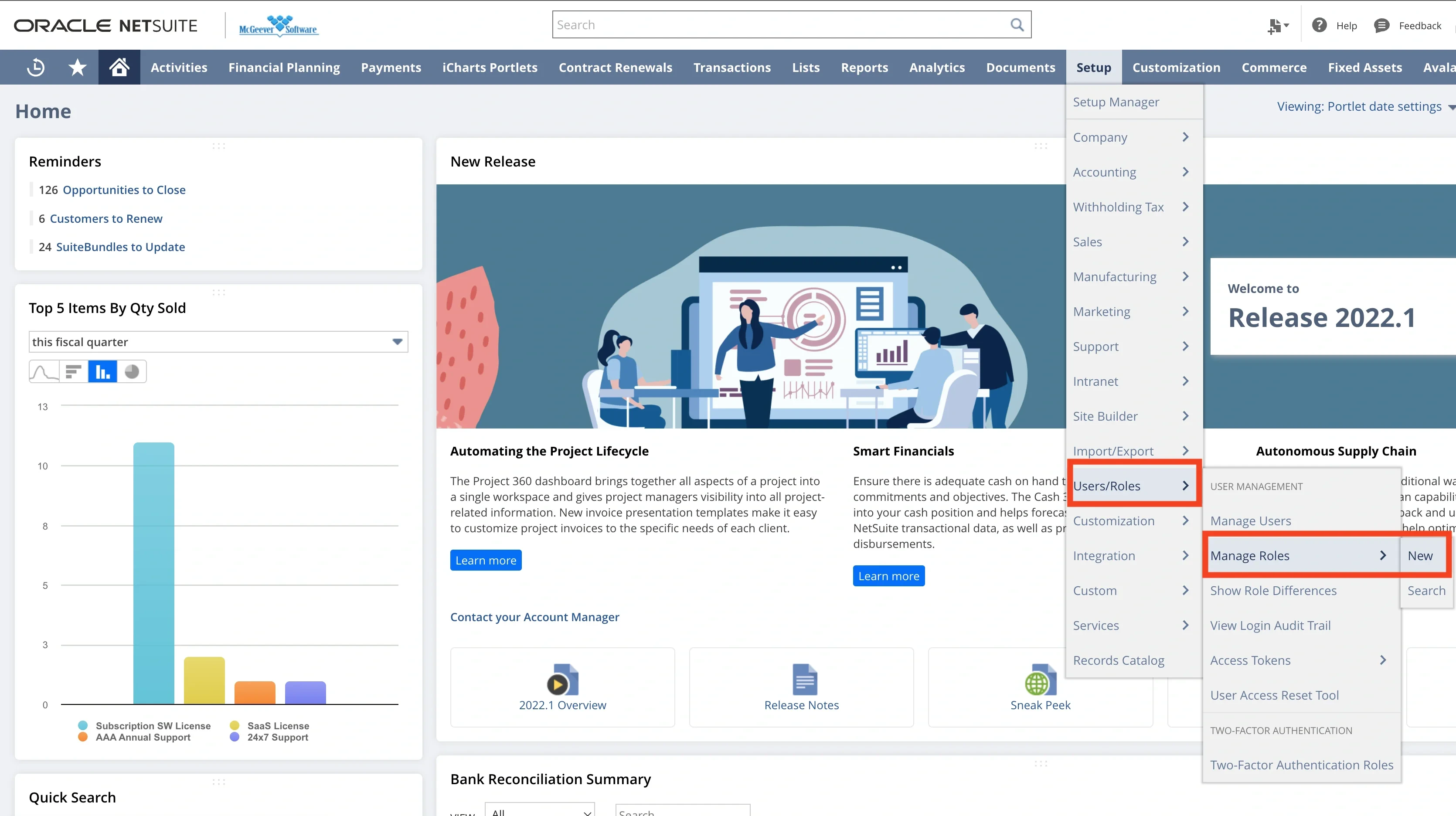Select 'Manage Roles' in Users/Roles menu
1456x816 pixels.
tap(1250, 555)
